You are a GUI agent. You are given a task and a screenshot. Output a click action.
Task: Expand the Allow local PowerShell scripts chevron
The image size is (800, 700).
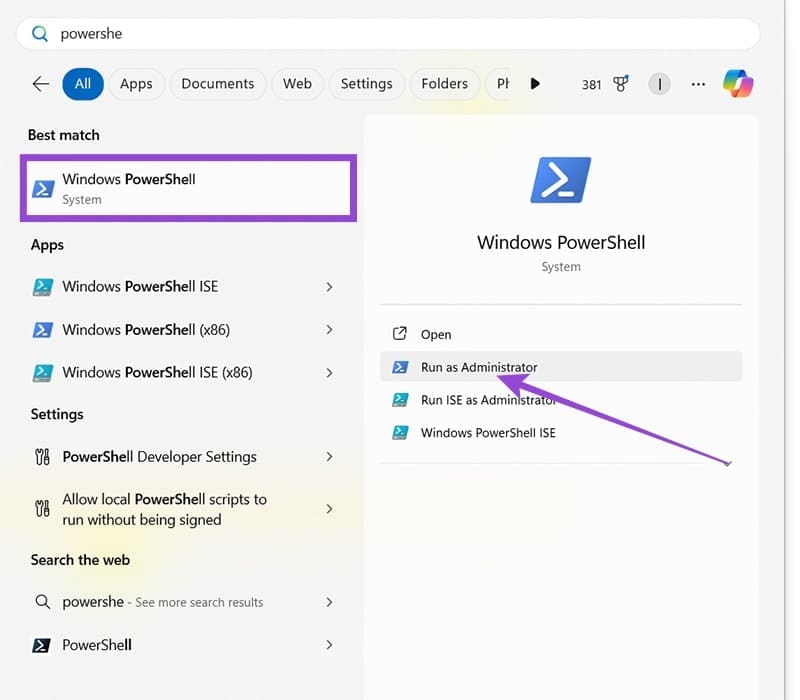point(330,509)
